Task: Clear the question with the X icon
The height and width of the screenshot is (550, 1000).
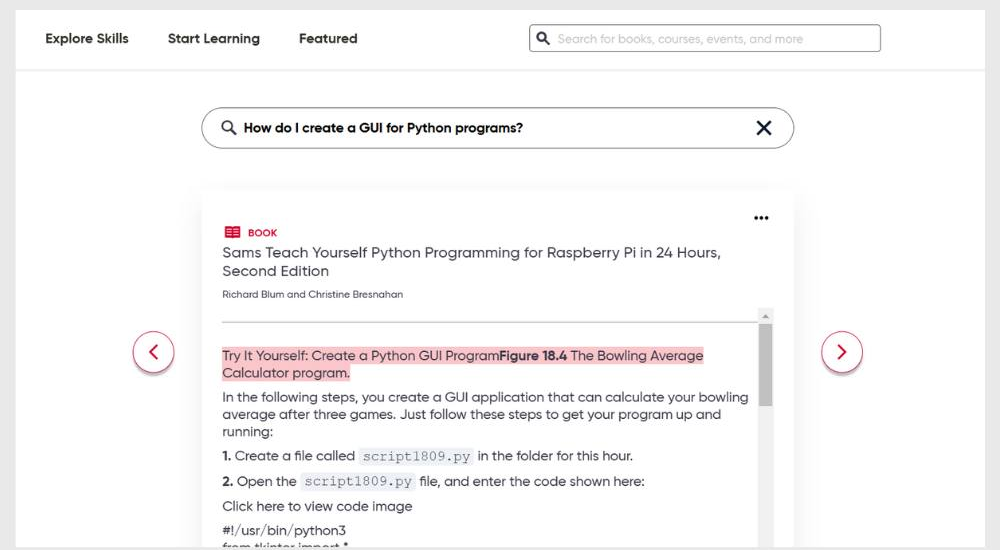Action: (763, 128)
